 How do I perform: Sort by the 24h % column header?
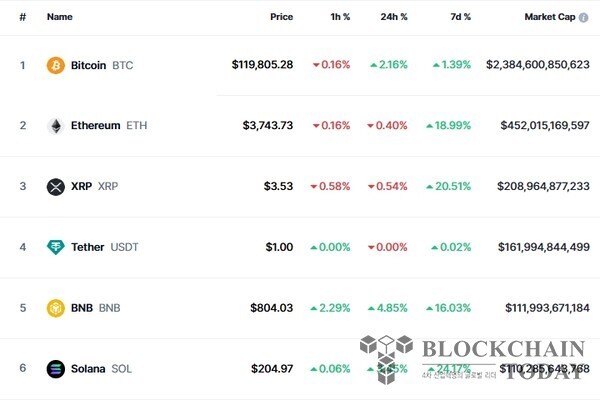[394, 17]
